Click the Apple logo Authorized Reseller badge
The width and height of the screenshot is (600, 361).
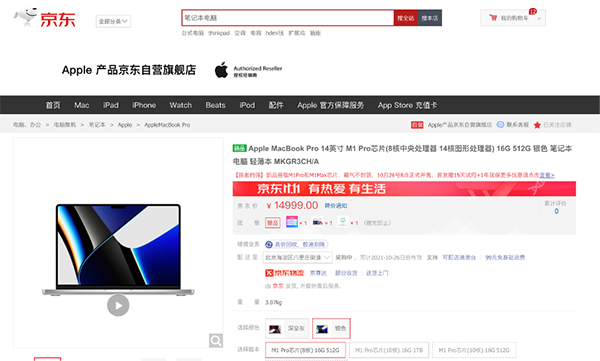pyautogui.click(x=248, y=70)
